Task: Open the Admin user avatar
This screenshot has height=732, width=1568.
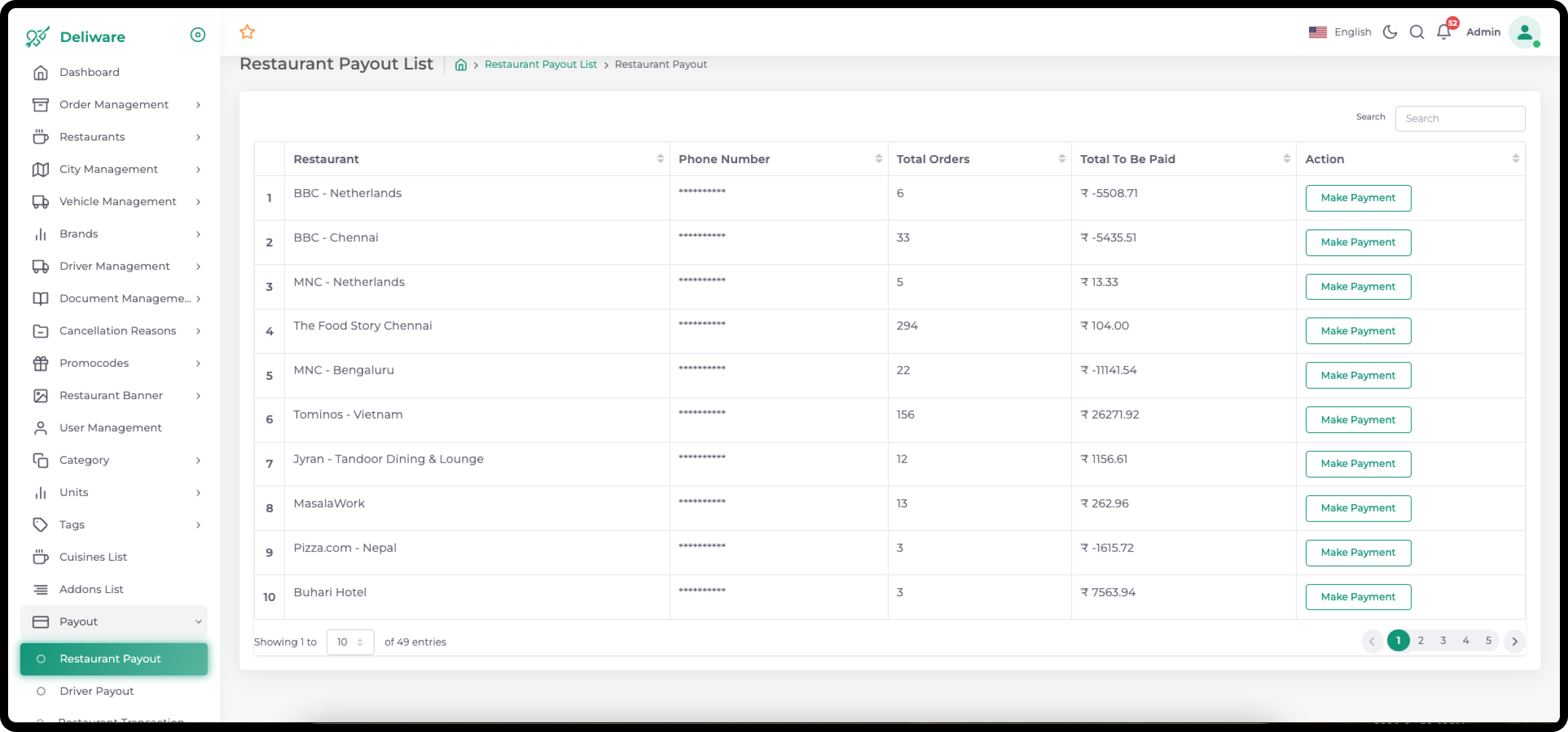Action: pos(1524,32)
